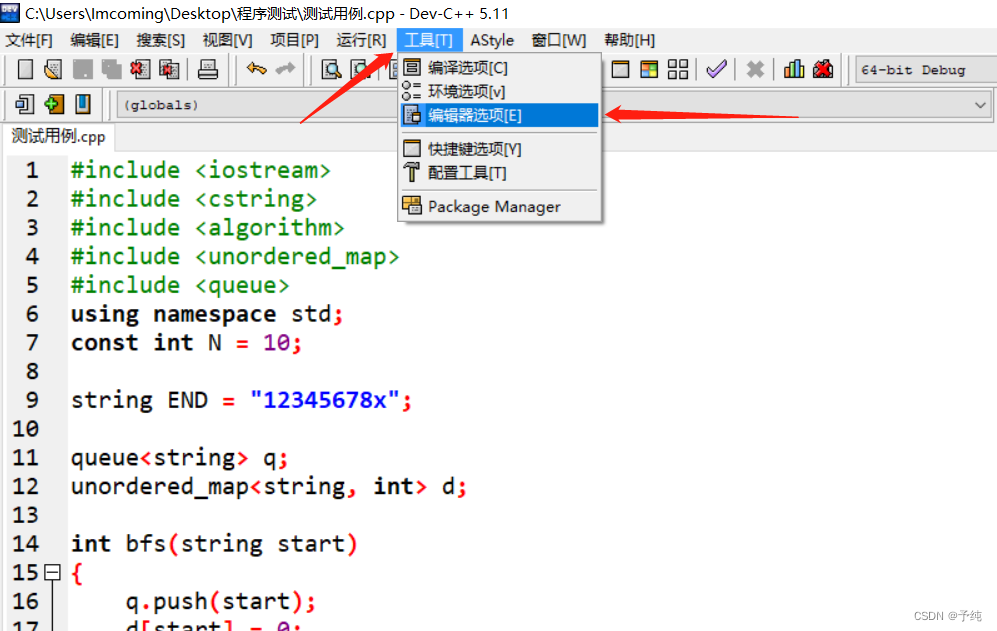
Task: Click the unordered_map<string, int> d; line
Action: (270, 486)
